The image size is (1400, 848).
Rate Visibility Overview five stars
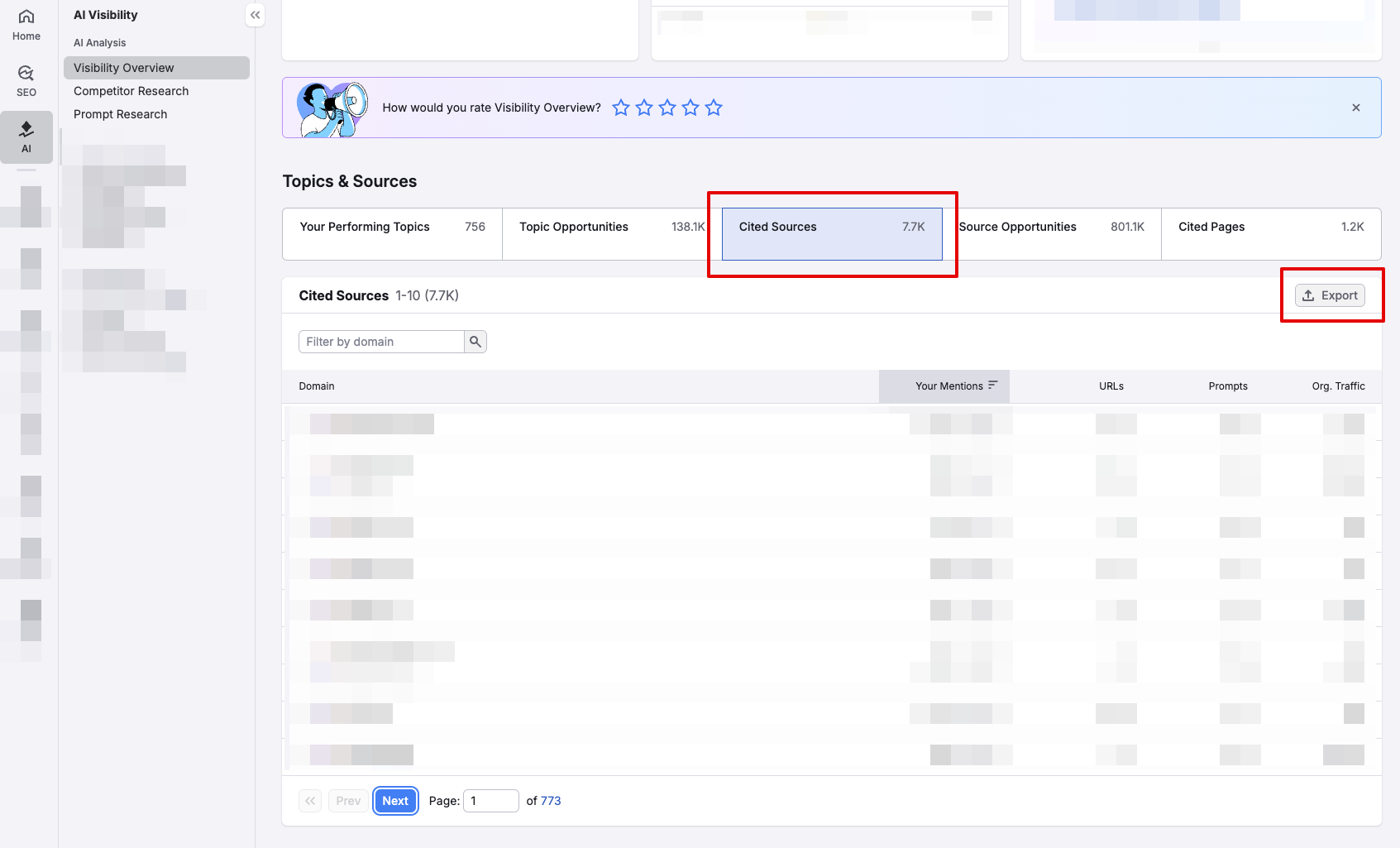coord(714,108)
